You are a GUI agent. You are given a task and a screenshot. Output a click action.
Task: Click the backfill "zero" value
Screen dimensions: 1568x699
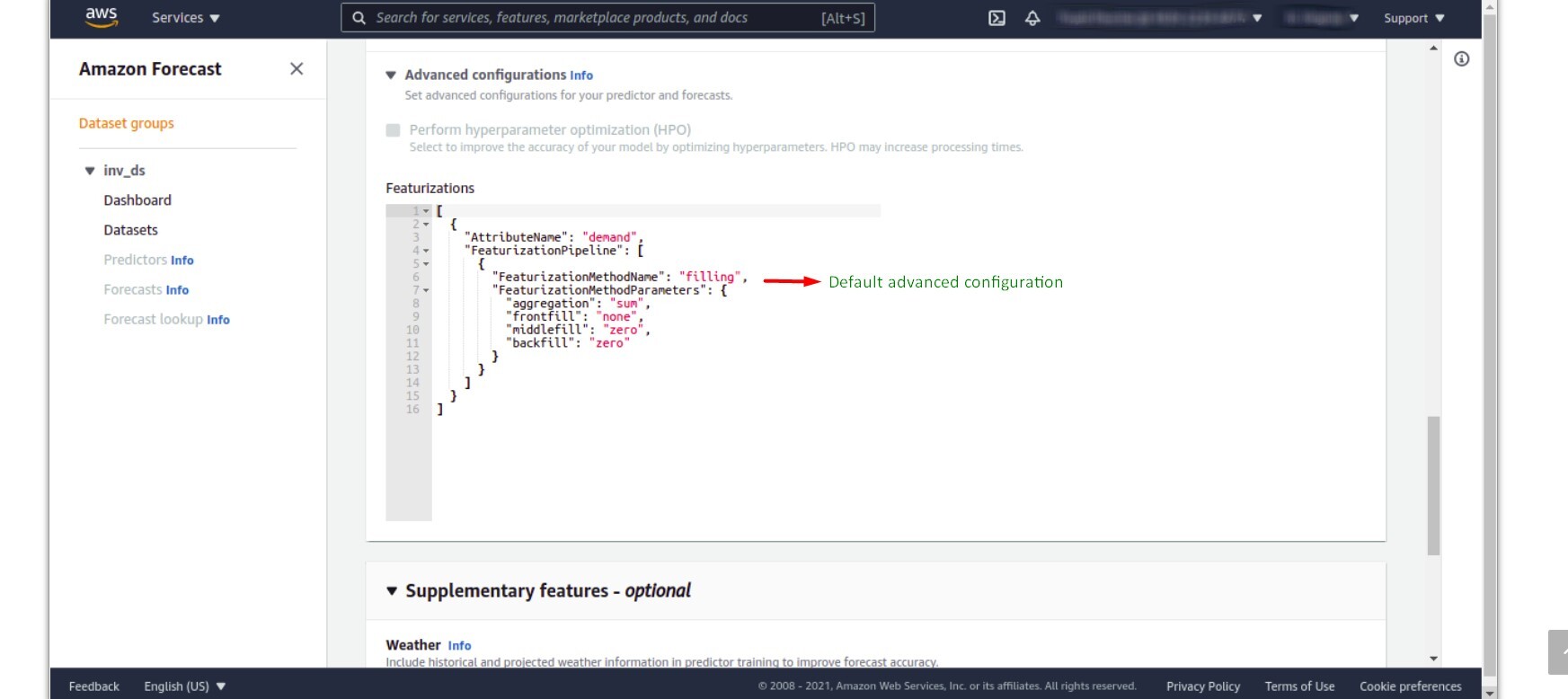pyautogui.click(x=609, y=343)
